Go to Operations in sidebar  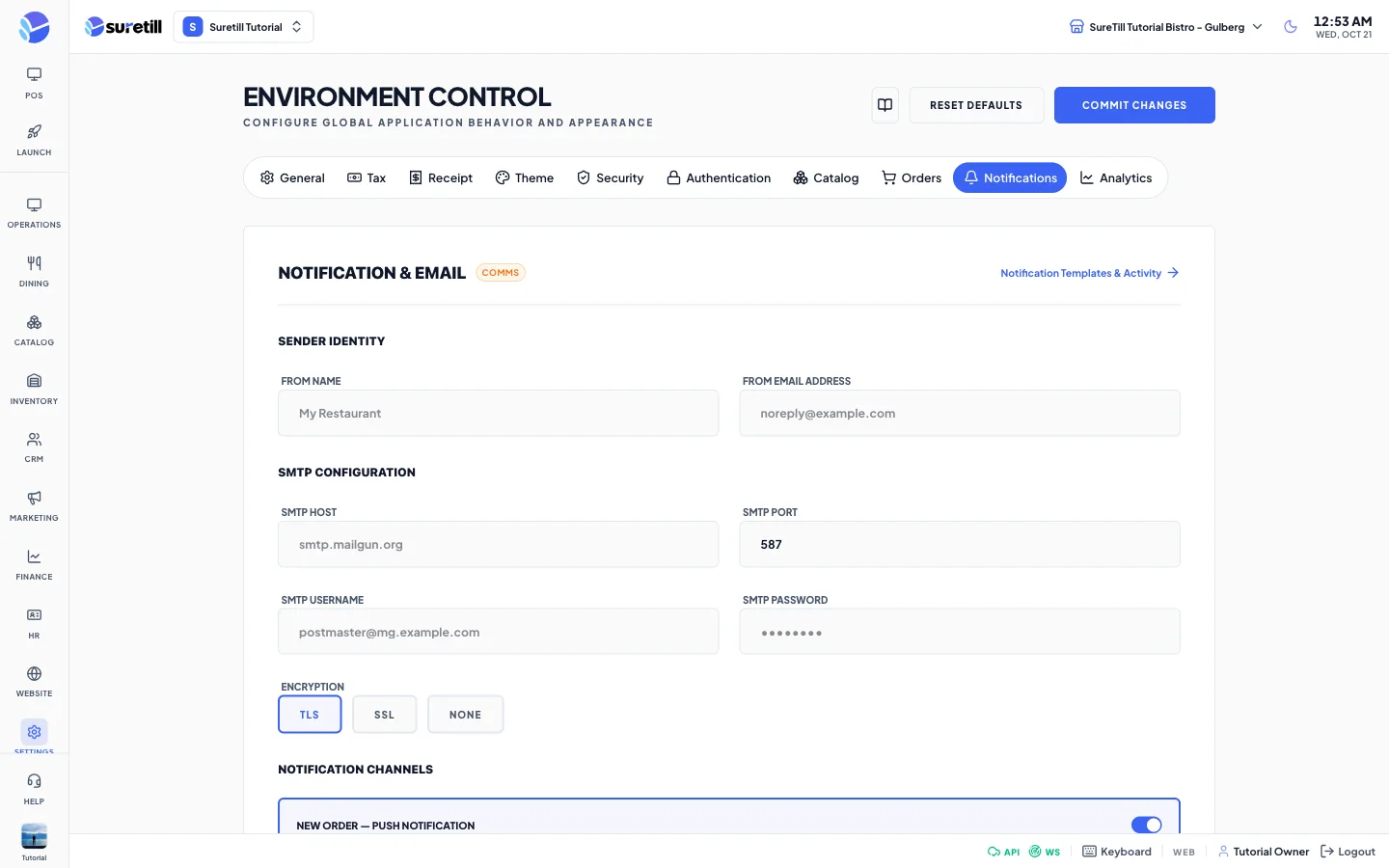[34, 213]
